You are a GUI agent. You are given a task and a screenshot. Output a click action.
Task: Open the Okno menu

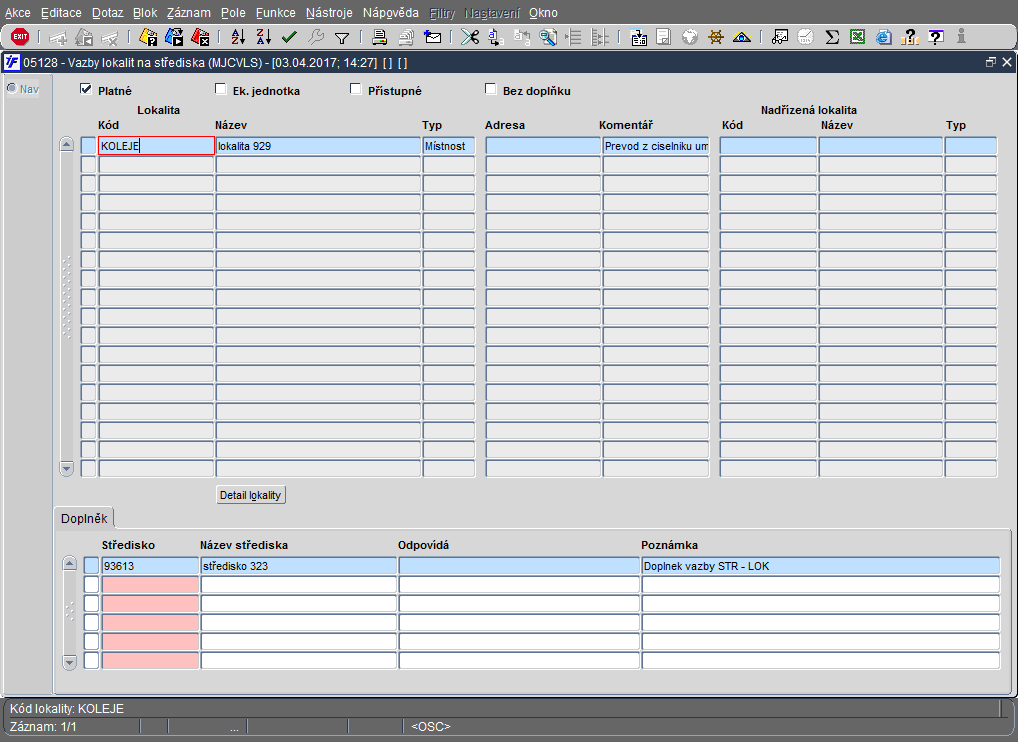tap(543, 13)
